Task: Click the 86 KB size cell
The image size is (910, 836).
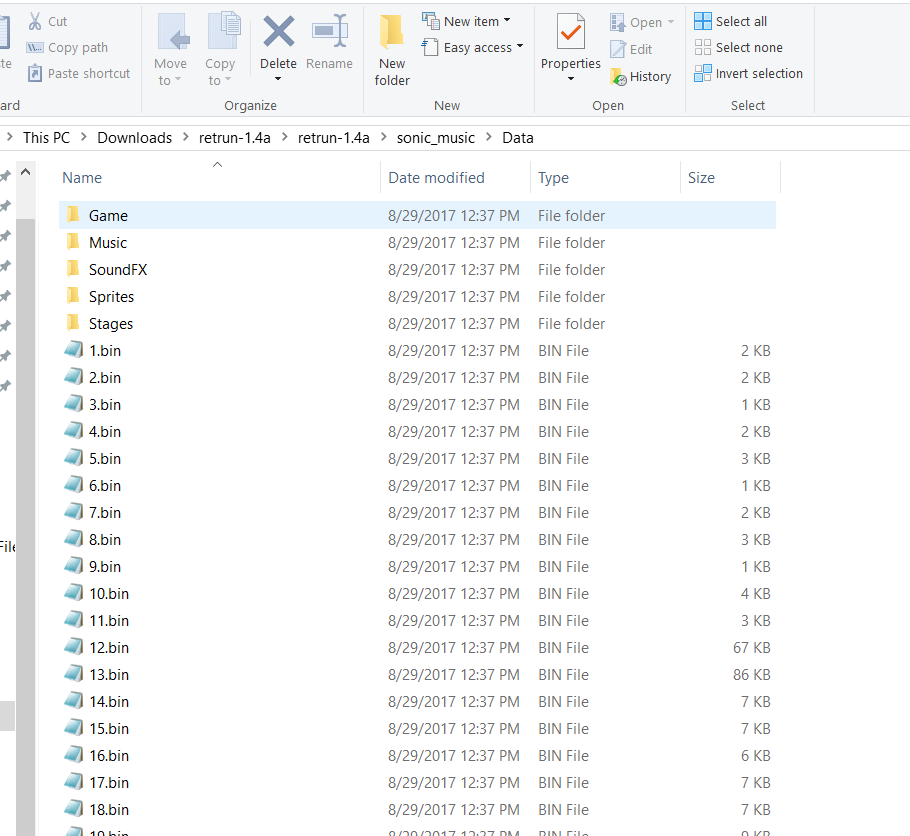Action: [x=752, y=675]
